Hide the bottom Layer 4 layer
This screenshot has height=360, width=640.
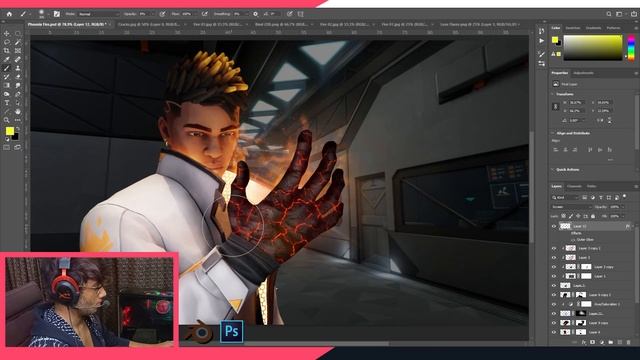point(554,332)
